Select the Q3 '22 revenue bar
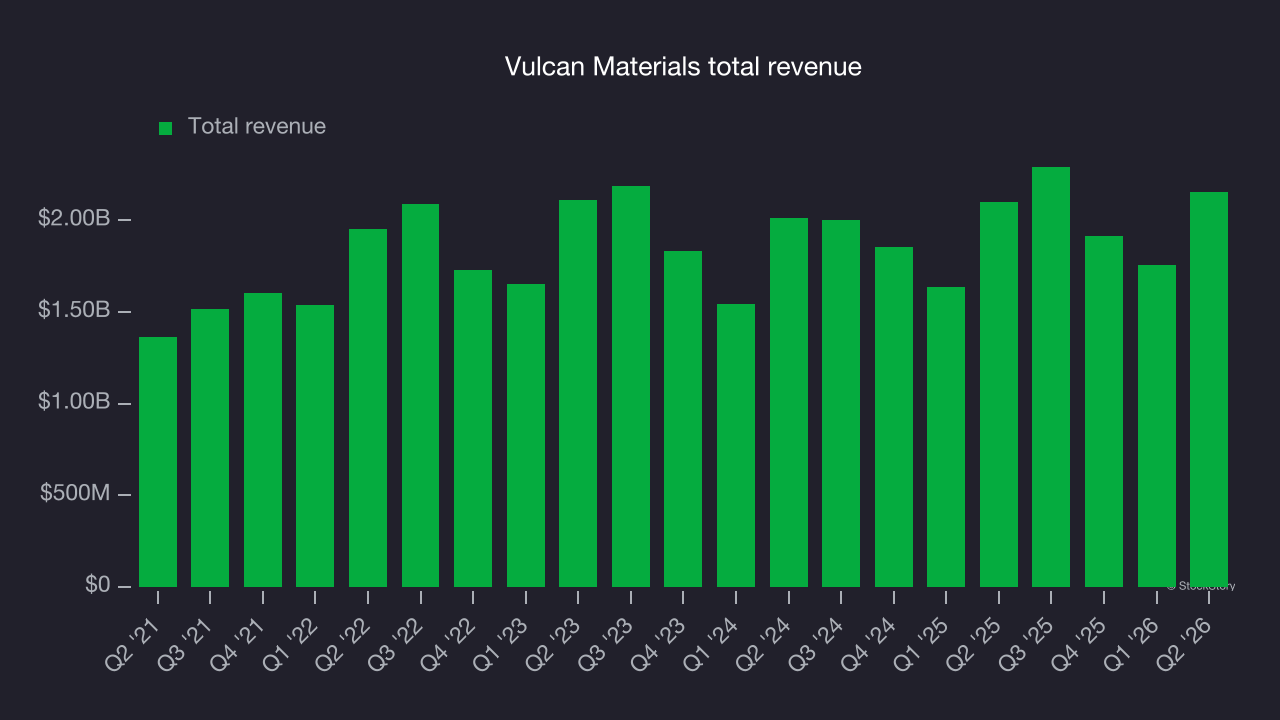 421,395
